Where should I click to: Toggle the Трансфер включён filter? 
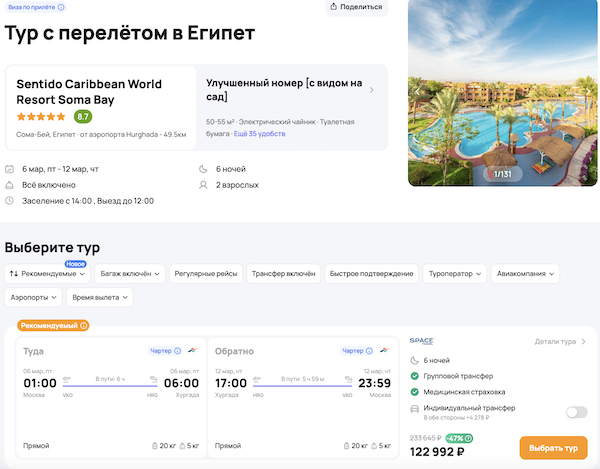(x=282, y=273)
